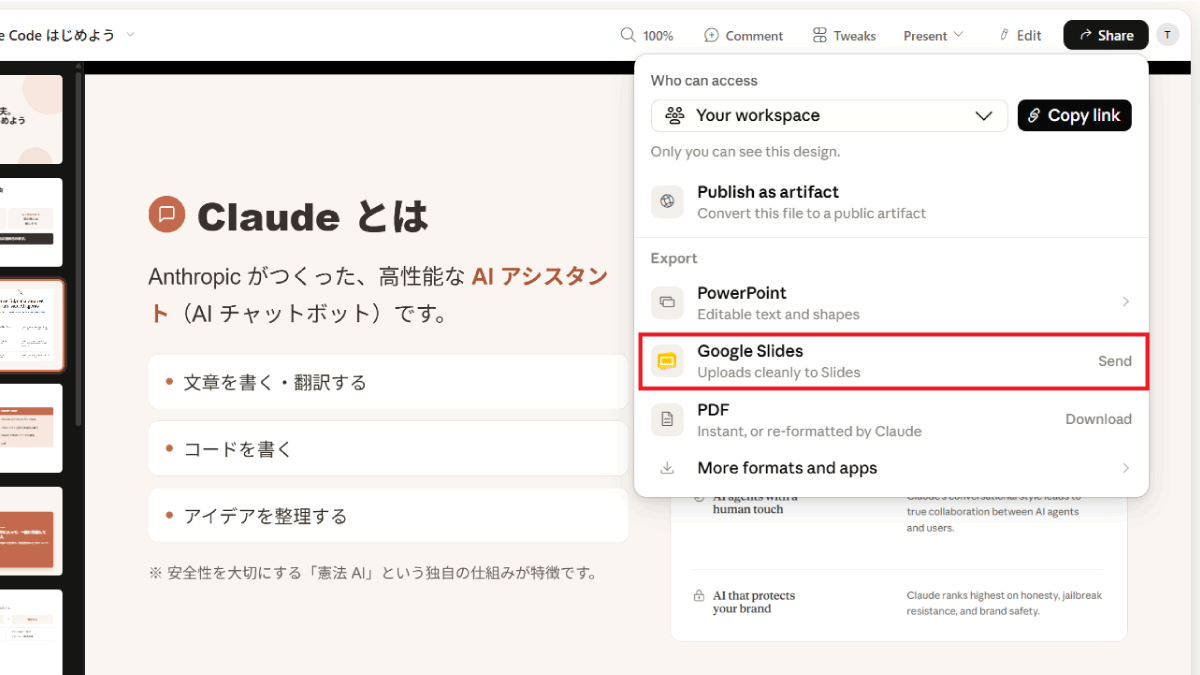Click the Copy link button
Screen dimensions: 1200x675
(x=1075, y=115)
